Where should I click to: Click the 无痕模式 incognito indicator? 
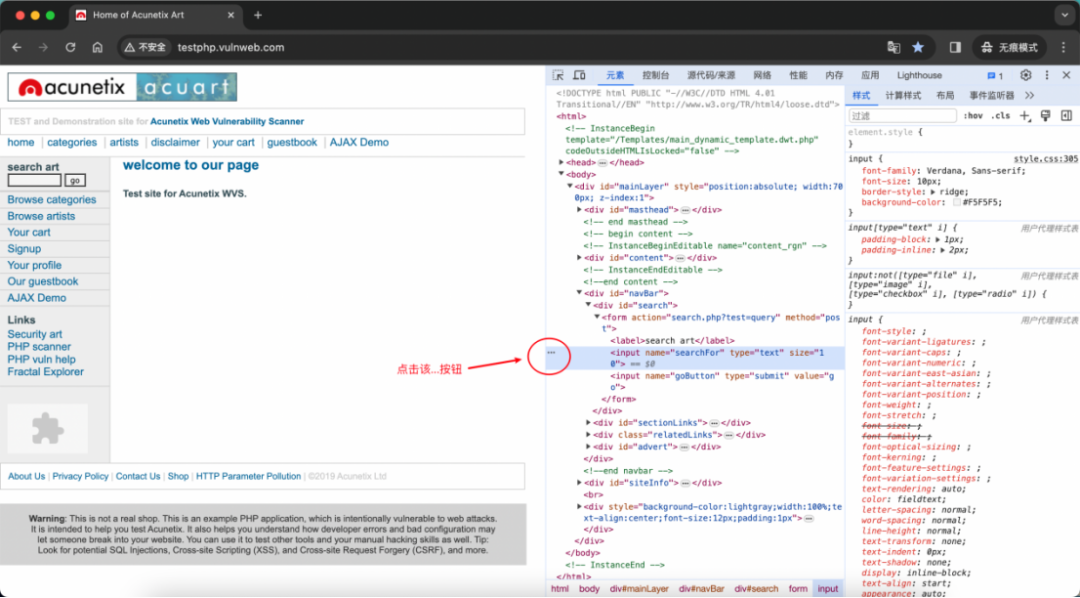[1008, 48]
